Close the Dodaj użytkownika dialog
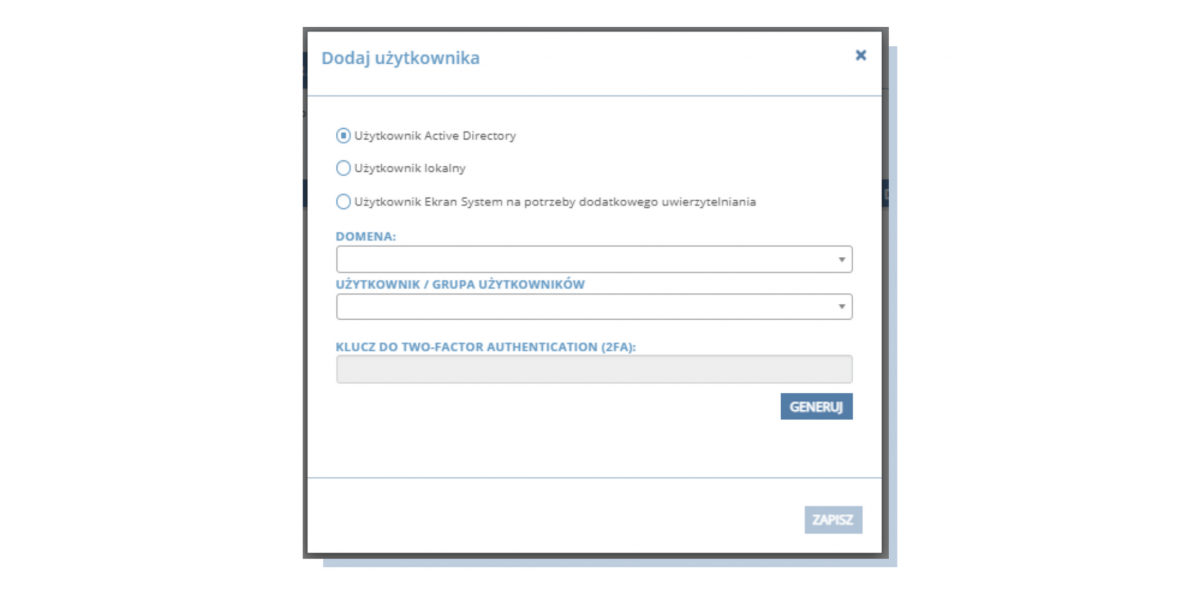The image size is (1200, 594). [860, 56]
